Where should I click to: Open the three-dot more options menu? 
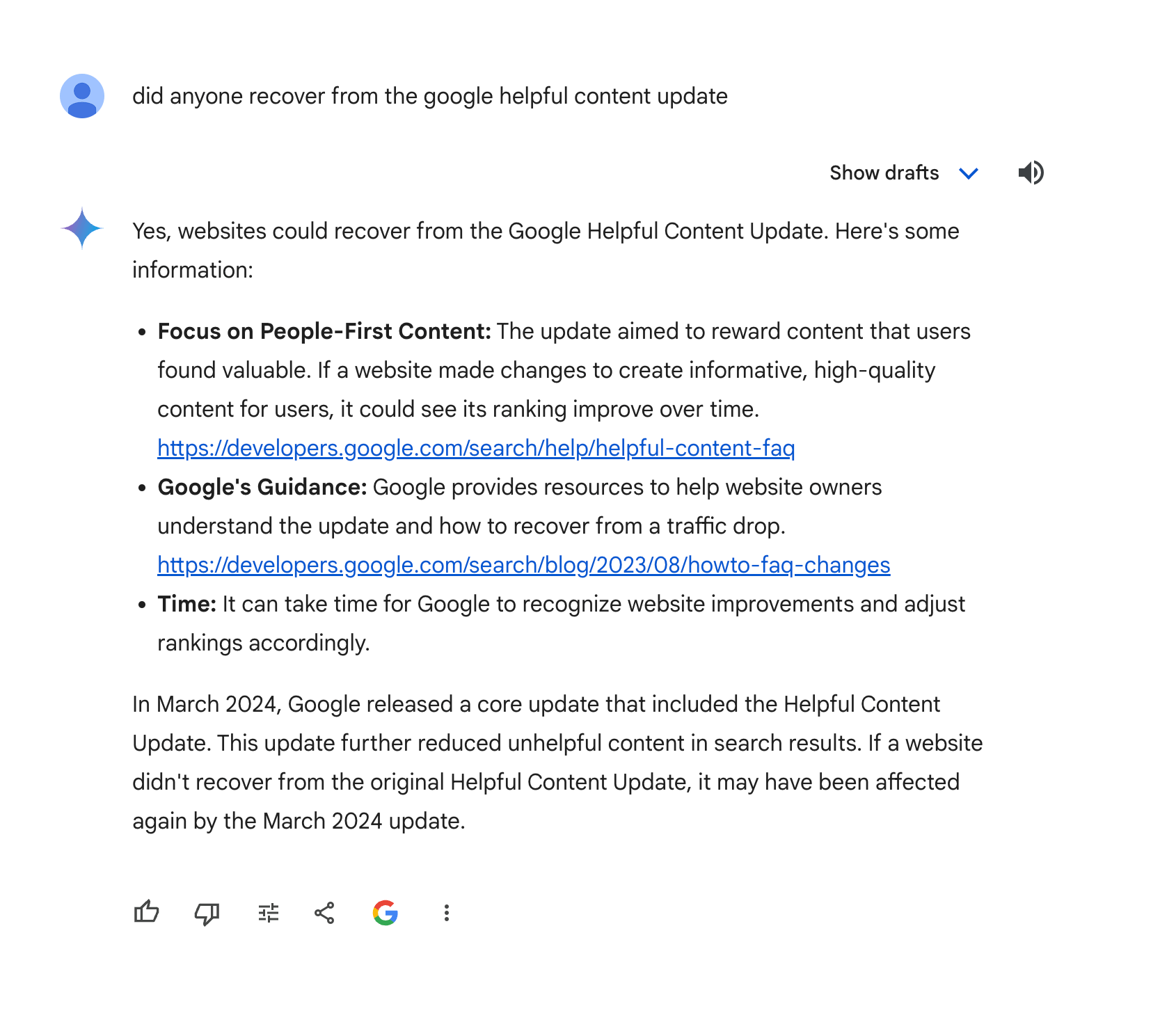(447, 913)
